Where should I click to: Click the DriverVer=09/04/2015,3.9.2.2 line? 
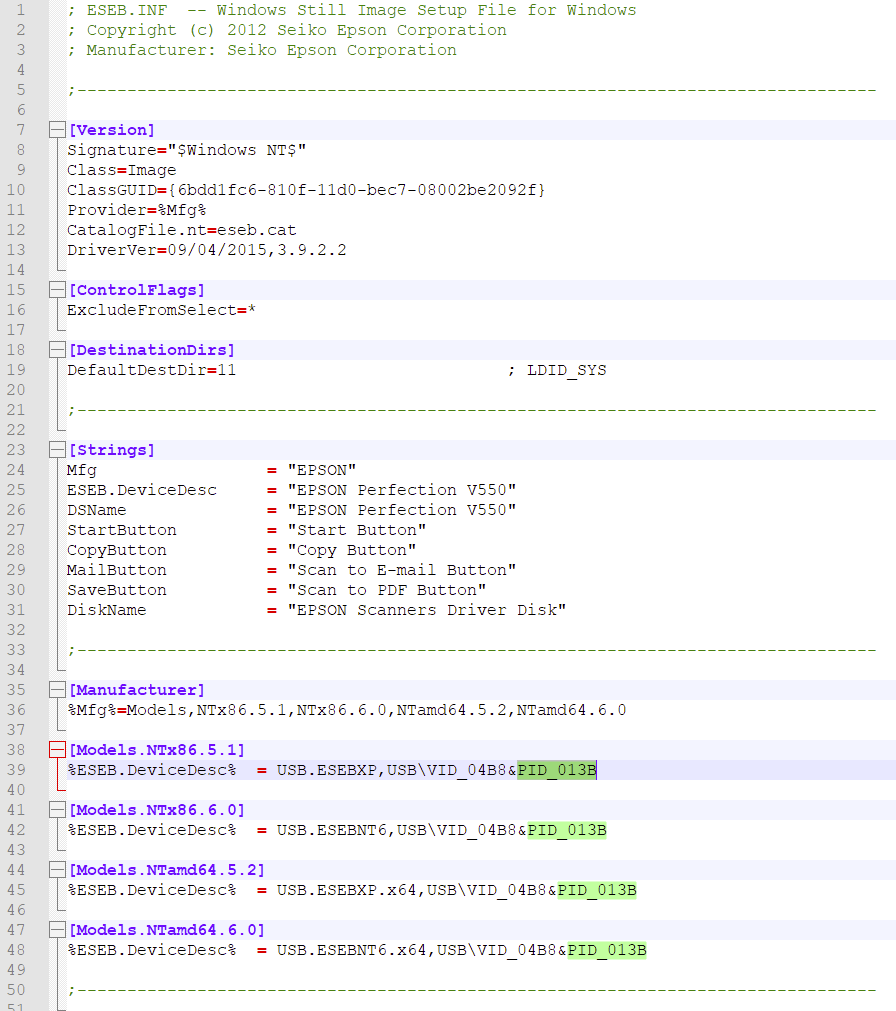click(207, 250)
